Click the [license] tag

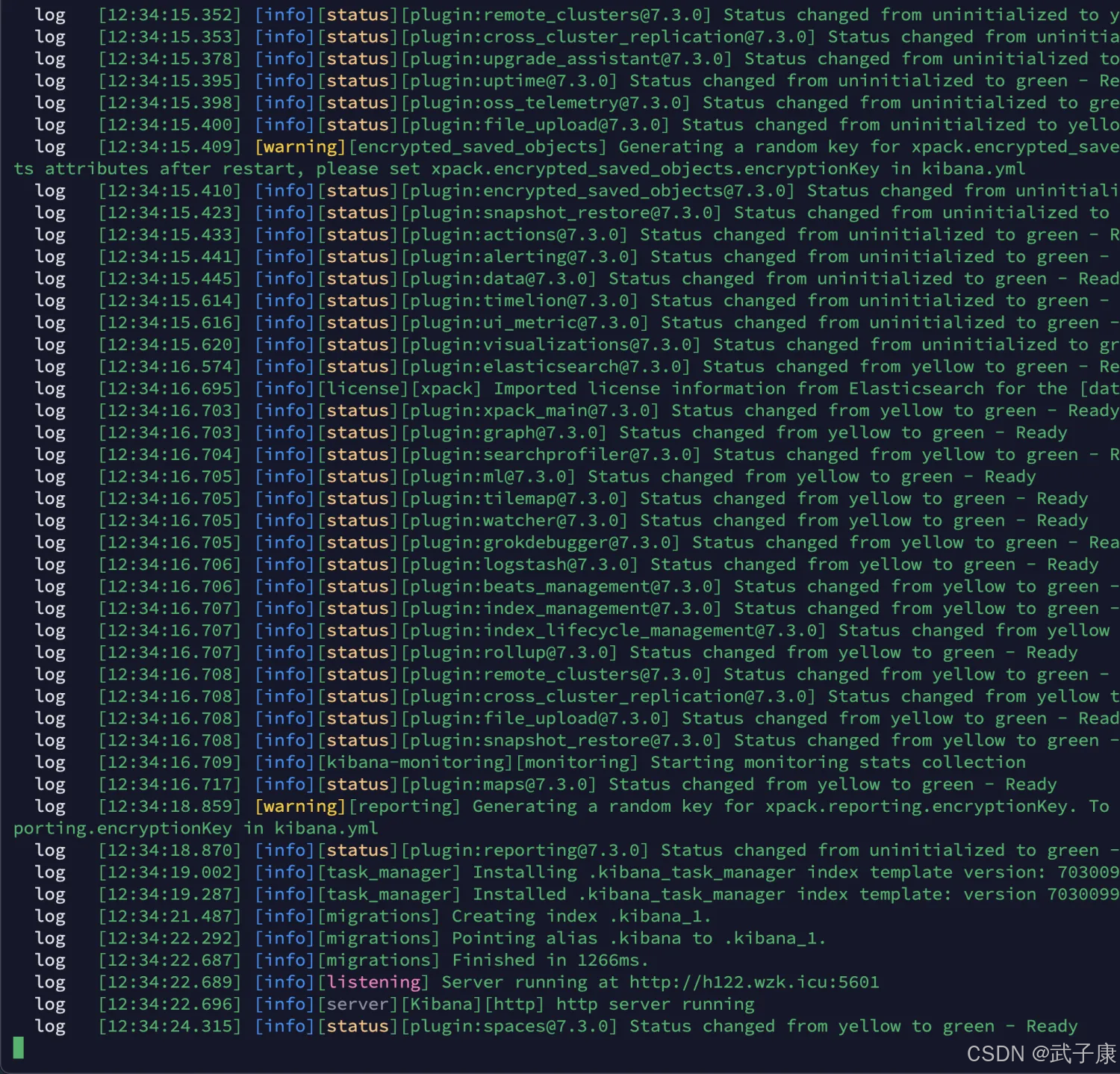tap(364, 389)
